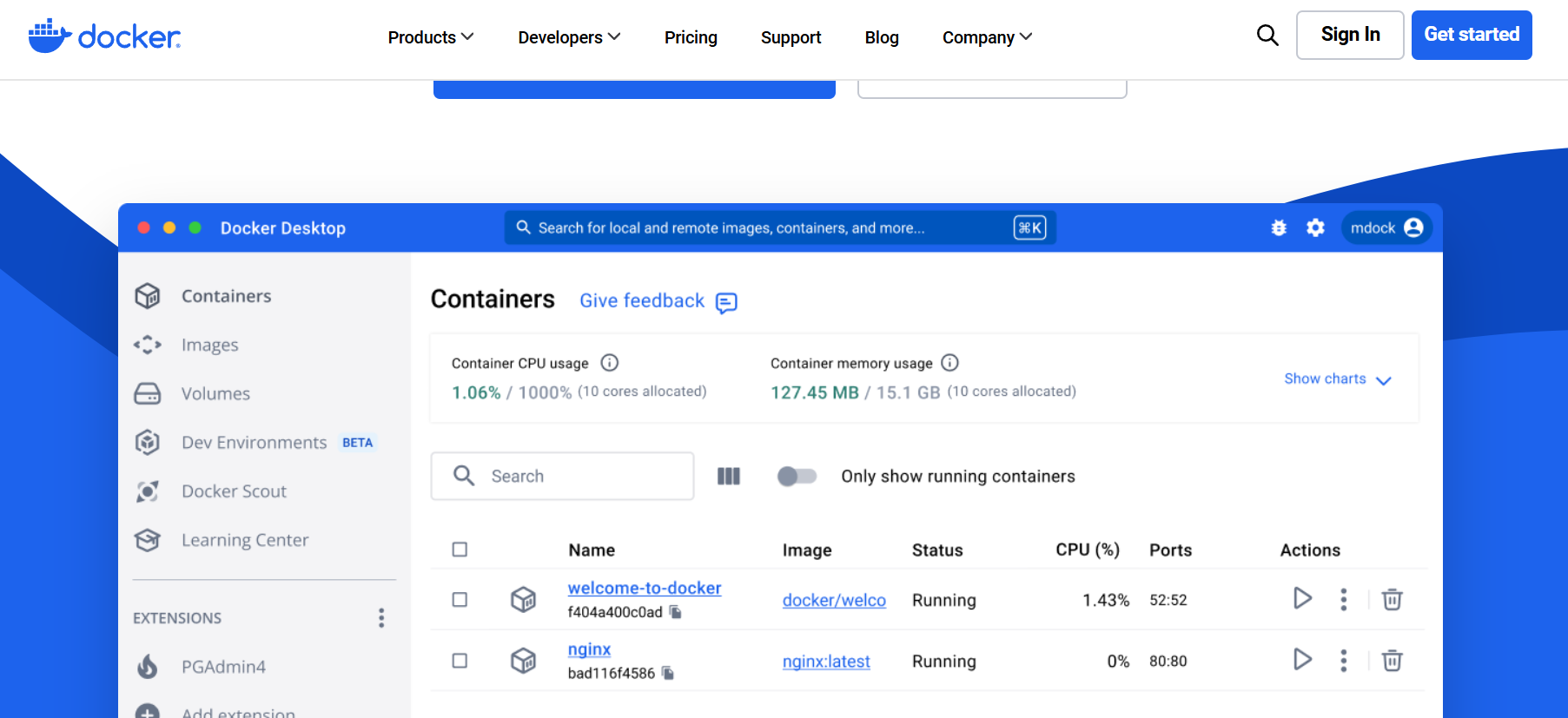1568x718 pixels.
Task: Click the Learning Center sidebar icon
Action: 148,540
